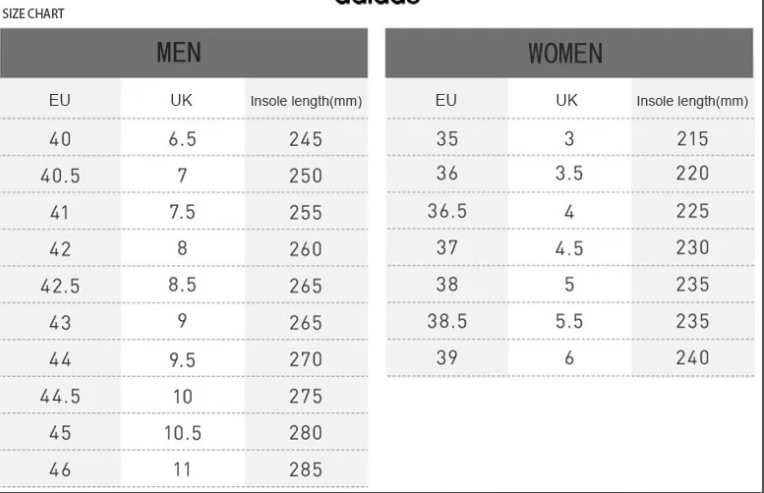764x493 pixels.
Task: Select men's UK size 9.5
Action: tap(182, 360)
